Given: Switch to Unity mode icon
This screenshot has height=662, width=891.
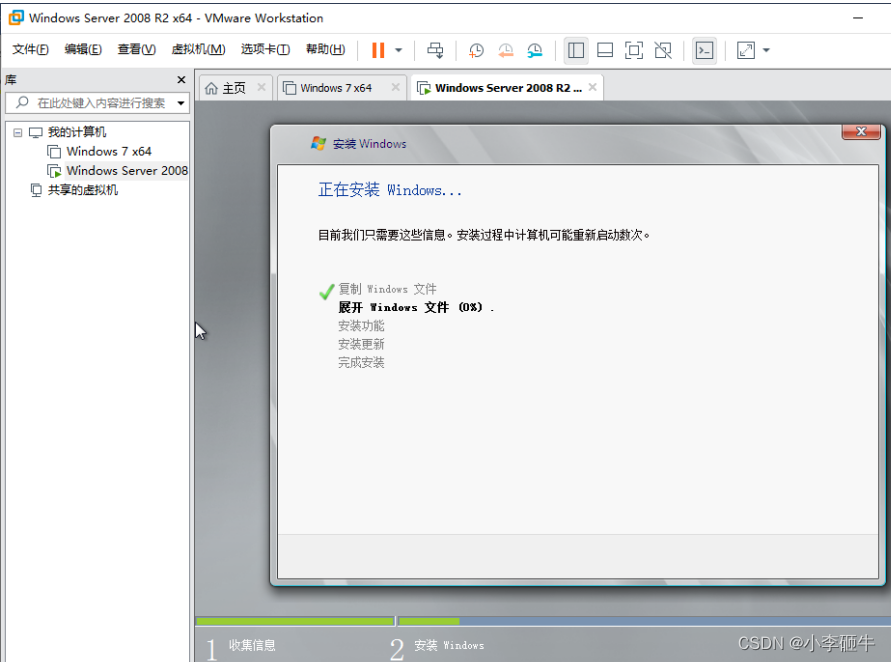Looking at the screenshot, I should [x=663, y=50].
